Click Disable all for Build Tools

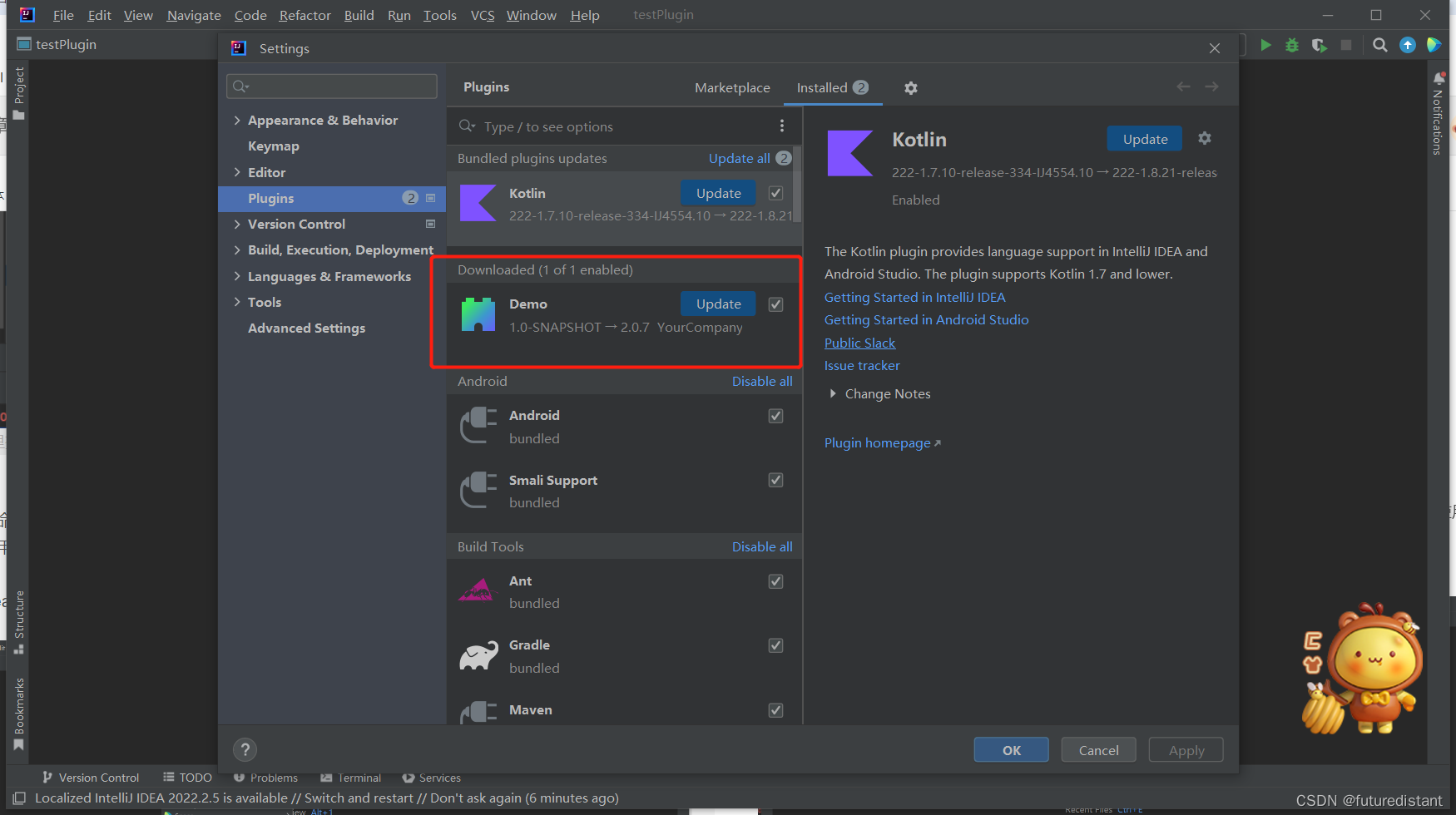click(x=762, y=546)
